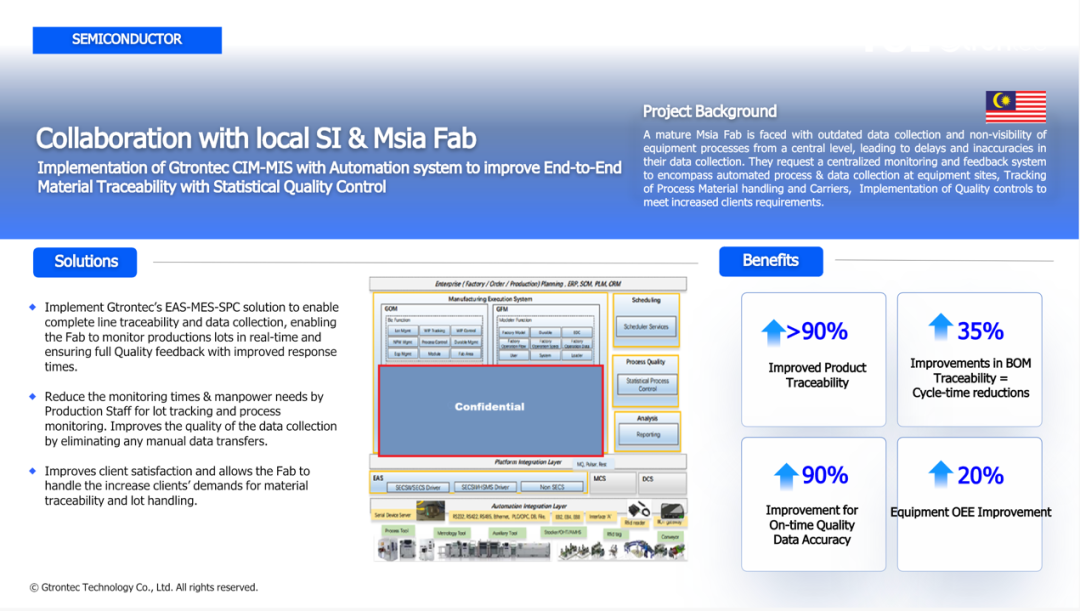Click the Equipment OEE Improvement text
Screen dimensions: 1080x611
coord(970,512)
